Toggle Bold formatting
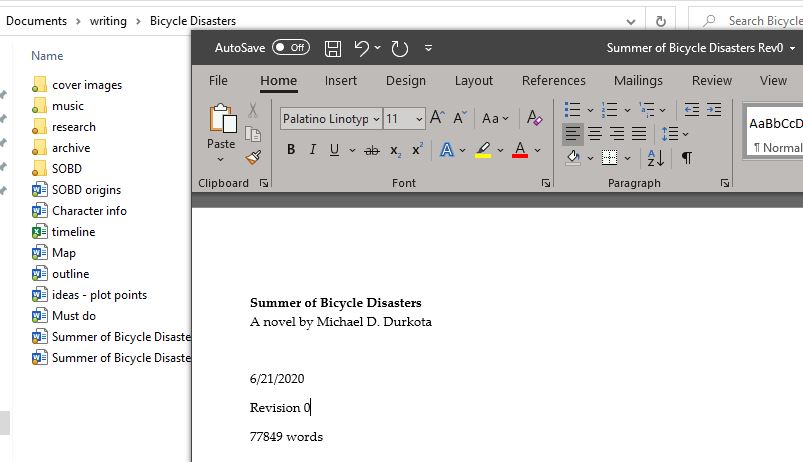Viewport: 803px width, 462px height. (291, 150)
